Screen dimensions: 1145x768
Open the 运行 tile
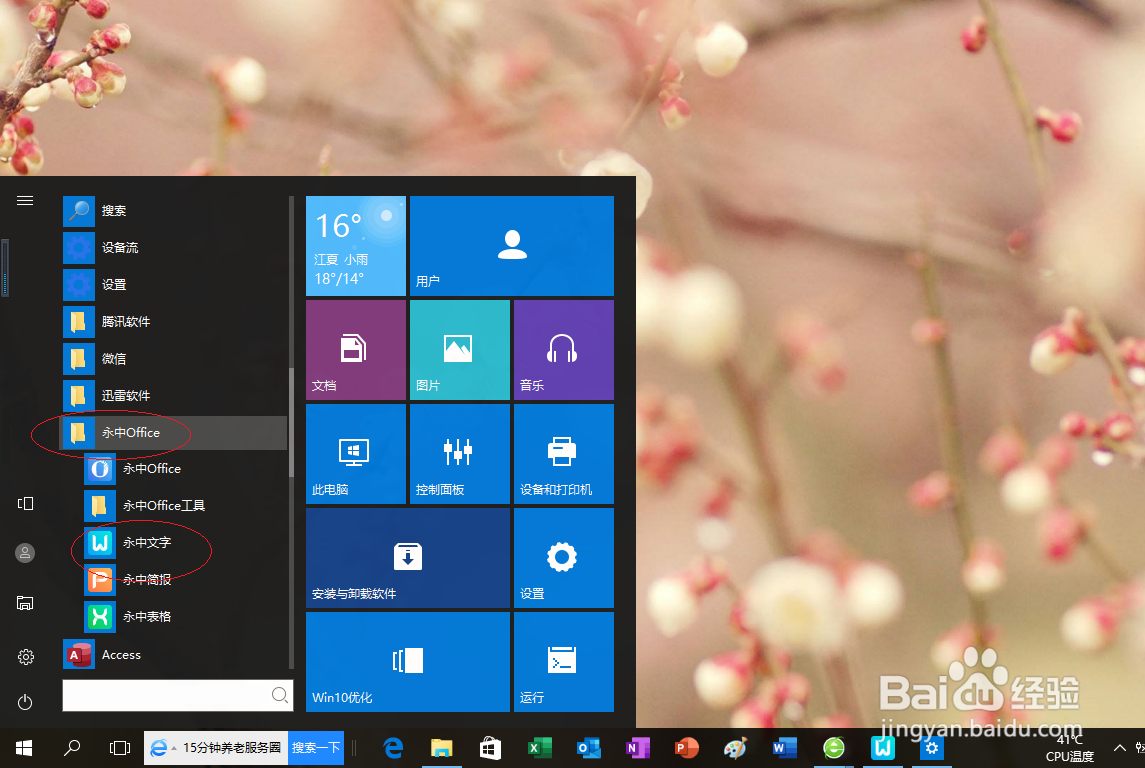pyautogui.click(x=564, y=661)
